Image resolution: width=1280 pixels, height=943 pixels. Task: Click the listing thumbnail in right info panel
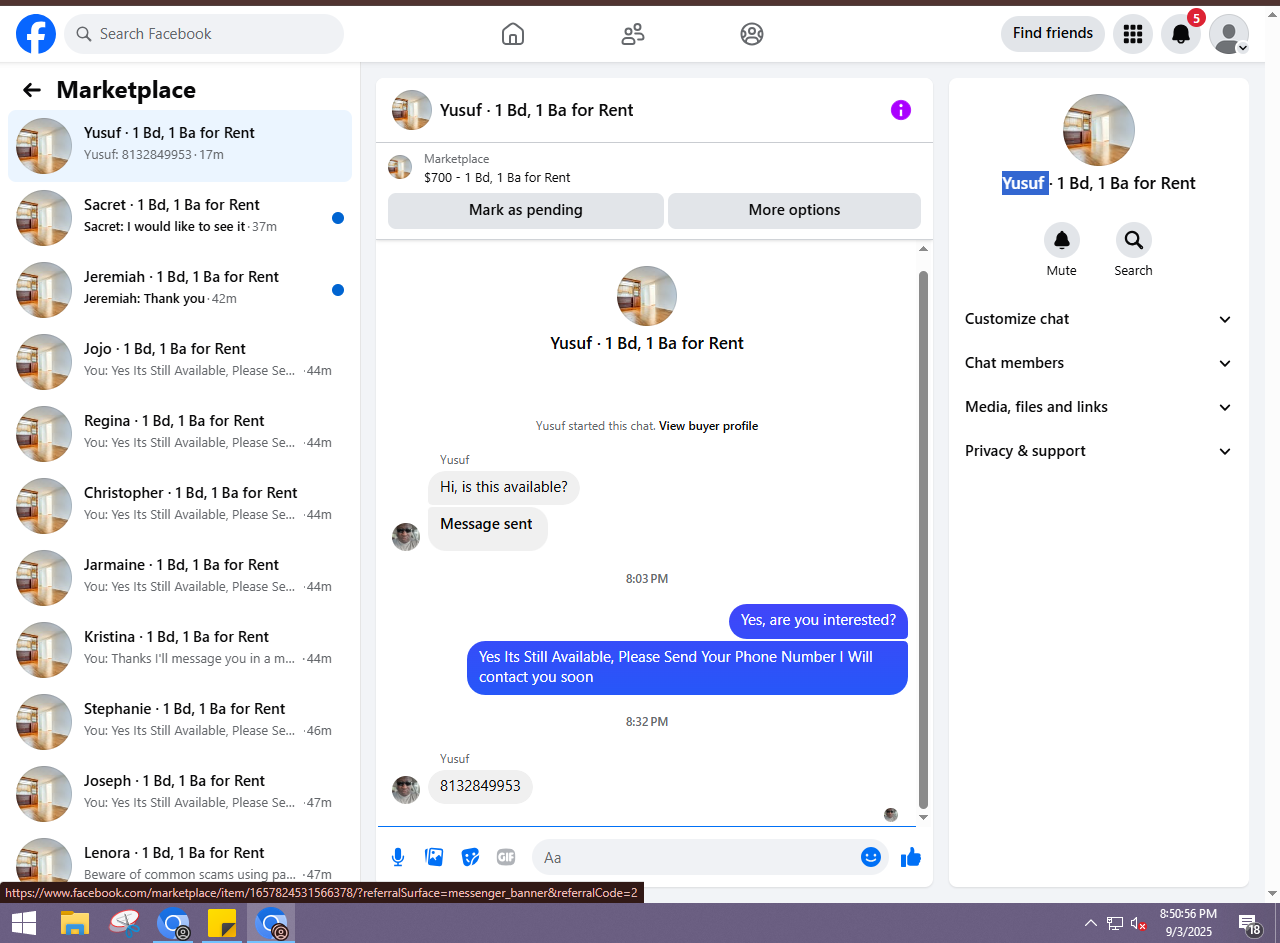1099,130
